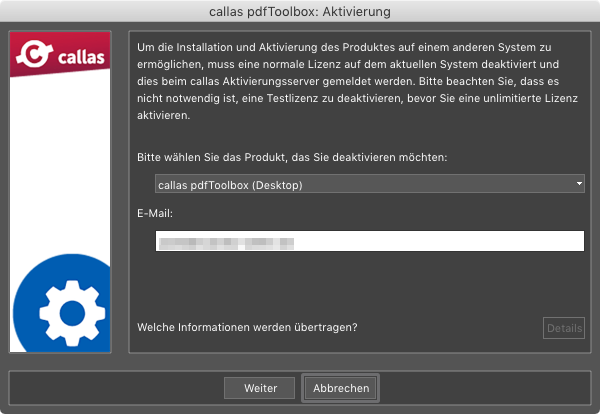The width and height of the screenshot is (600, 414).
Task: Click the blue gear icon
Action: pos(62,303)
